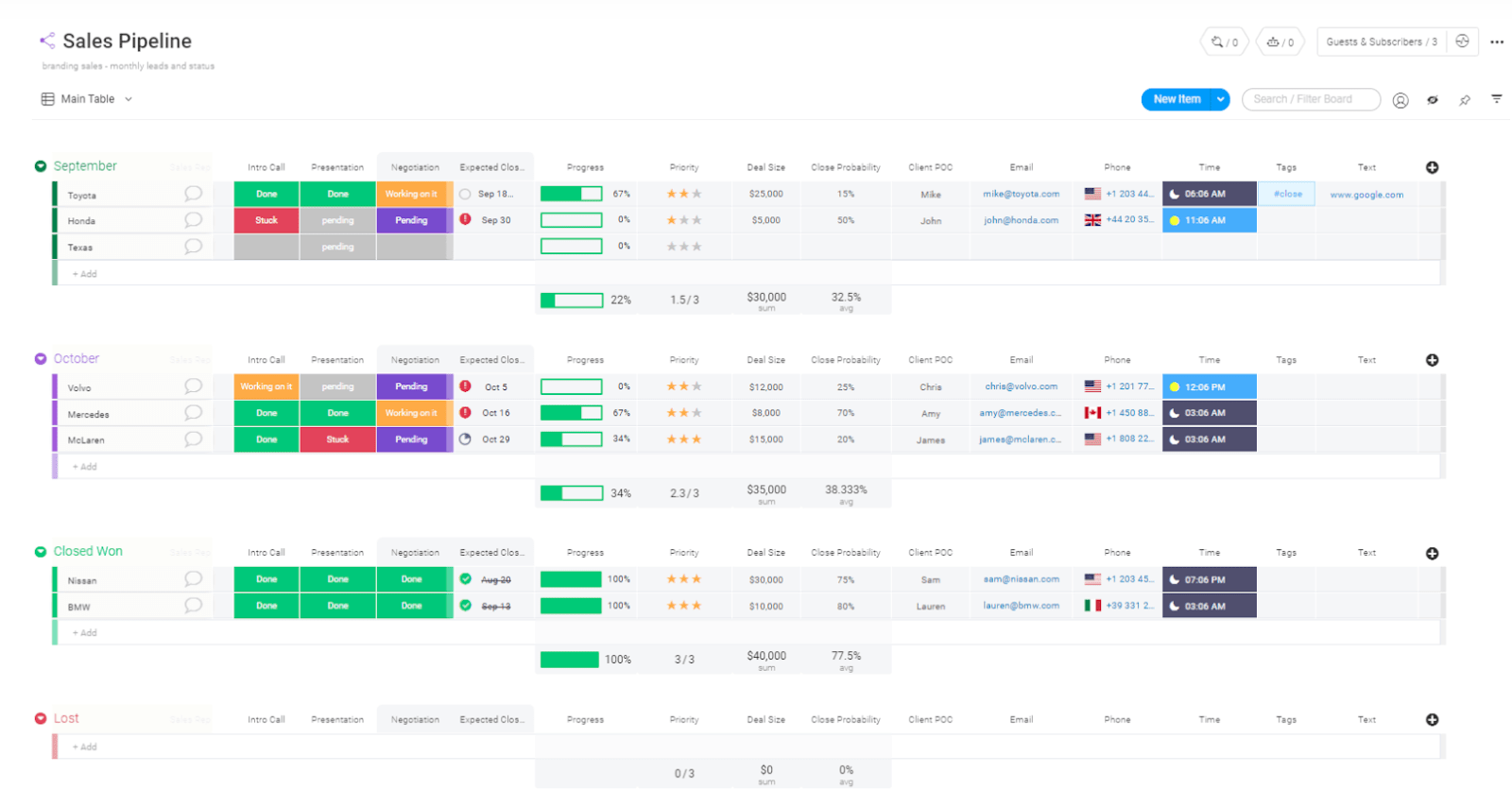Open the New Item dropdown arrow
Screen dimensions: 1512x807
point(1220,99)
